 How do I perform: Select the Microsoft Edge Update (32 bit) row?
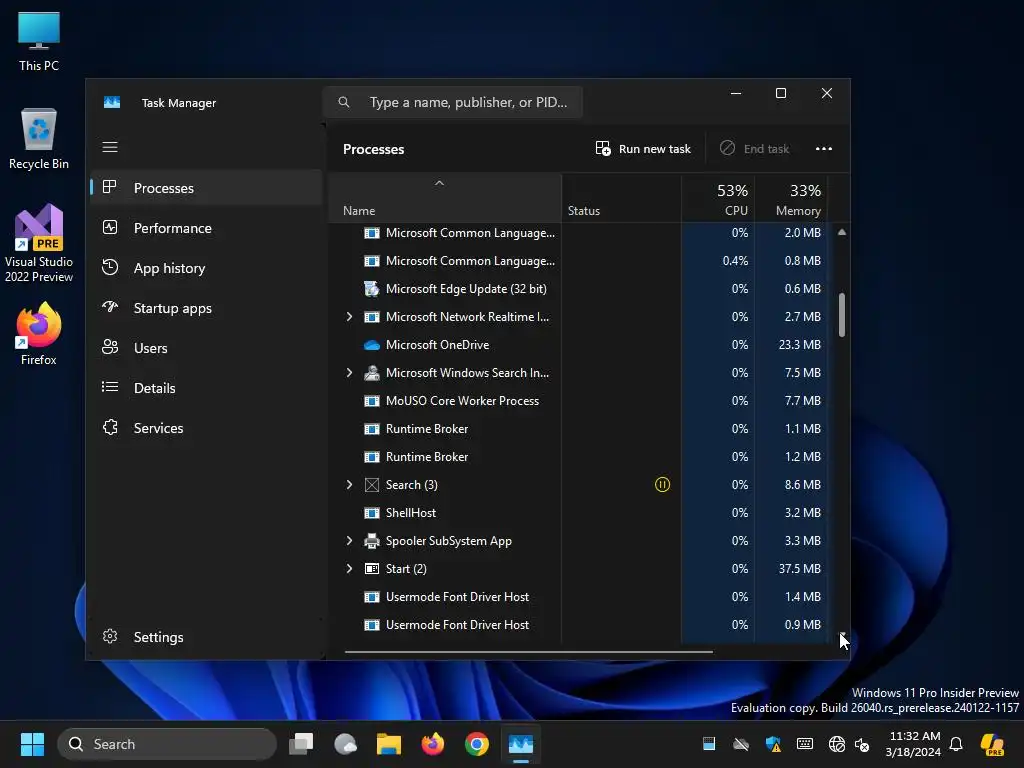click(x=579, y=289)
